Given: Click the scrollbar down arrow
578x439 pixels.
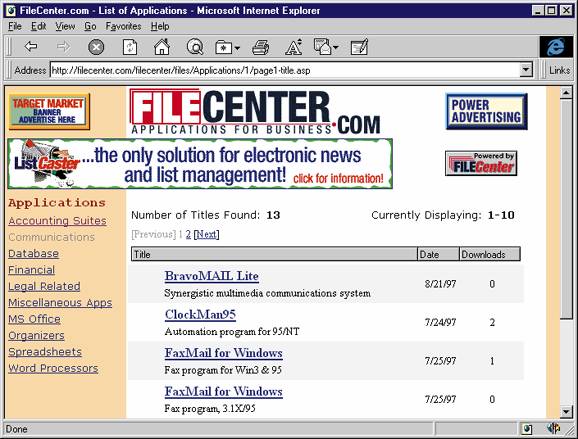Looking at the screenshot, I should [x=566, y=411].
